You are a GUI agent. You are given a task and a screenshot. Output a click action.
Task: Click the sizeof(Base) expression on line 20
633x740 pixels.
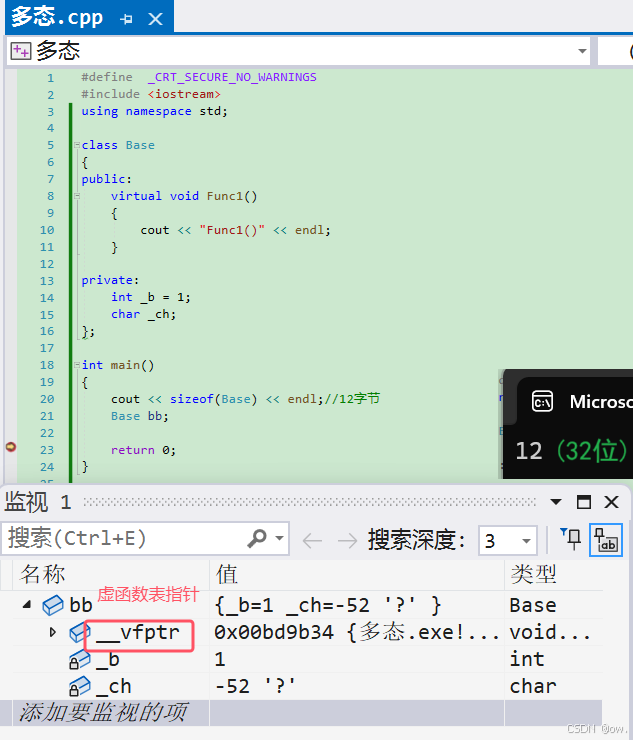tap(213, 399)
